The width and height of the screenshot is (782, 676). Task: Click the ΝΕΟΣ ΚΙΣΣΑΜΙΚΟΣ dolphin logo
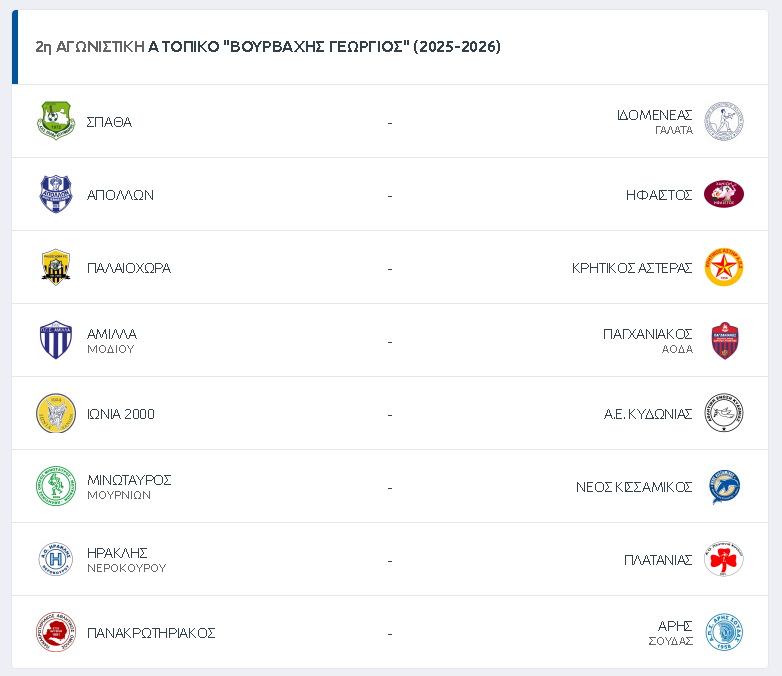(x=723, y=486)
